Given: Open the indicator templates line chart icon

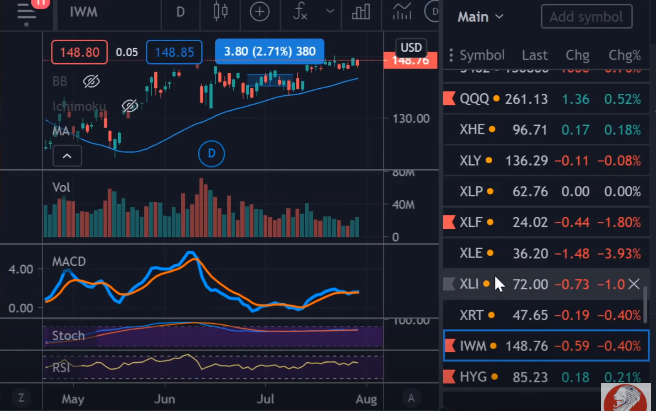Looking at the screenshot, I should pos(402,12).
